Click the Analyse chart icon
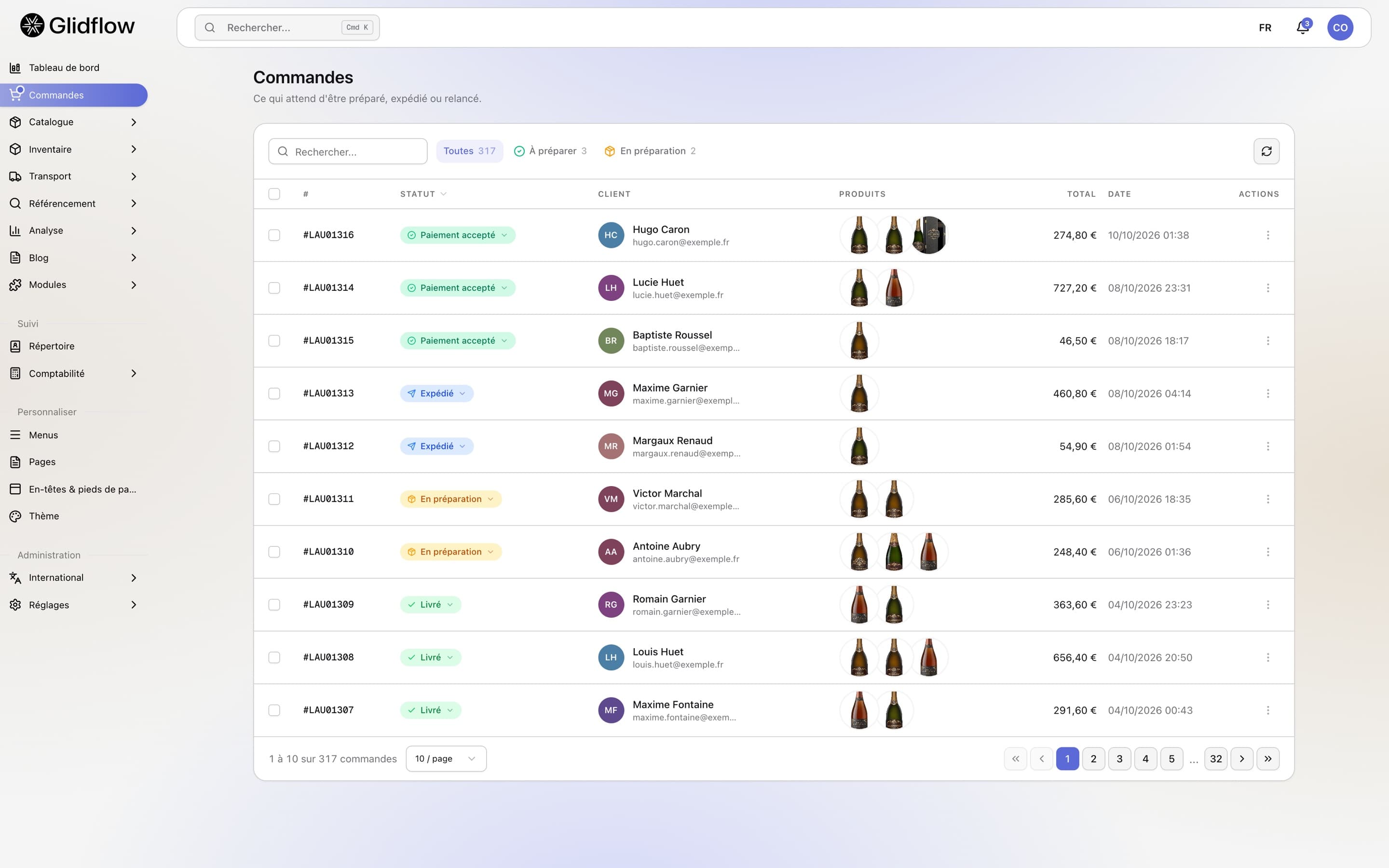1389x868 pixels. pos(15,230)
